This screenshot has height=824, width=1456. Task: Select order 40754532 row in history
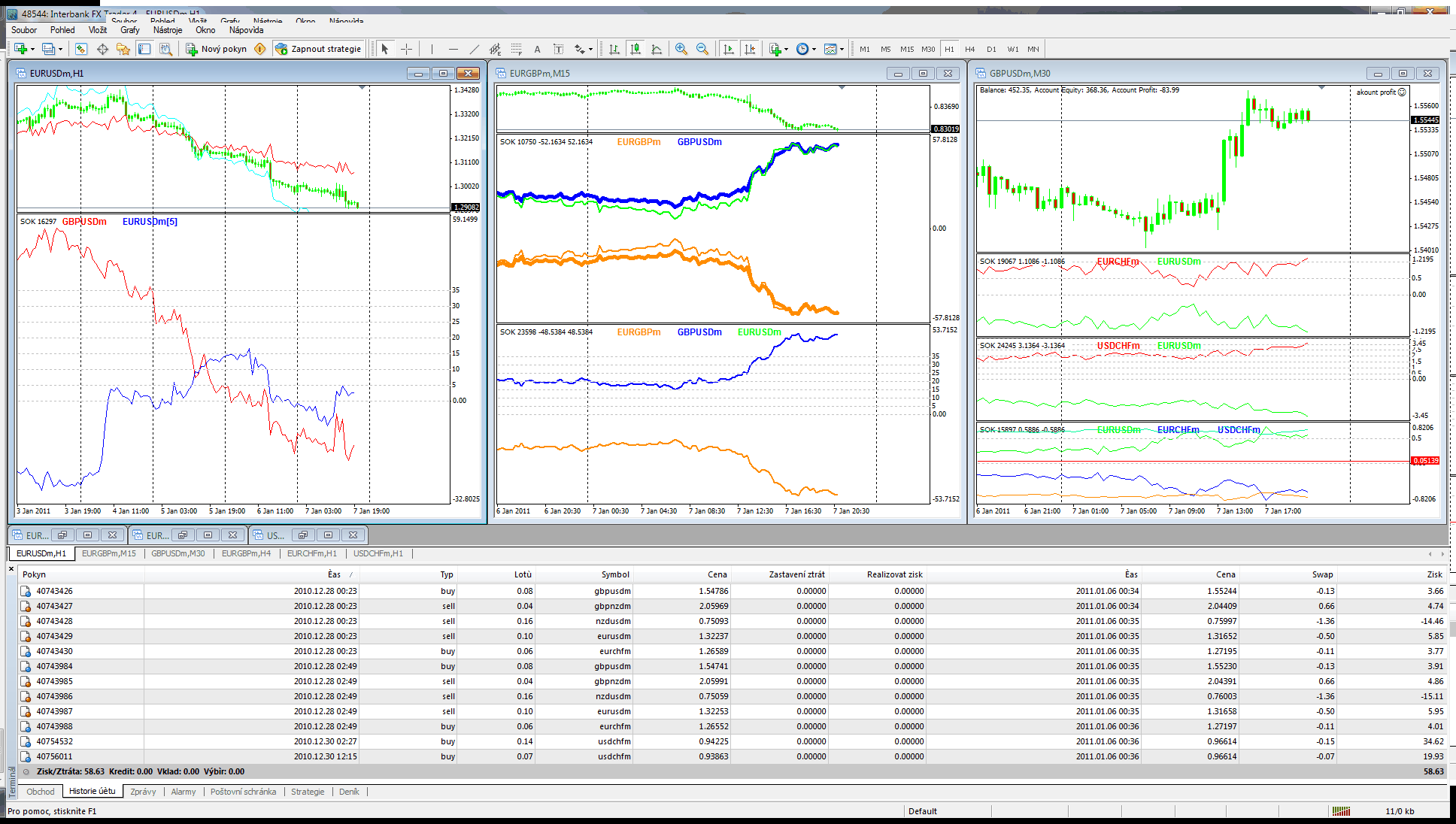pos(55,741)
